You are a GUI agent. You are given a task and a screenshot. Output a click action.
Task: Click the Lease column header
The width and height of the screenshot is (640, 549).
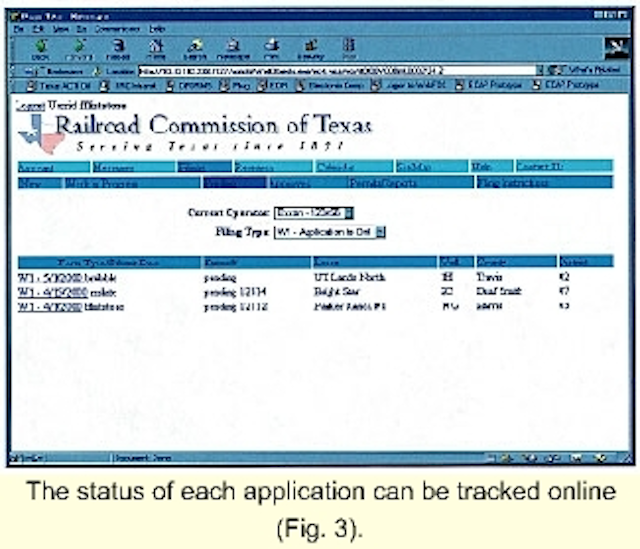[374, 262]
